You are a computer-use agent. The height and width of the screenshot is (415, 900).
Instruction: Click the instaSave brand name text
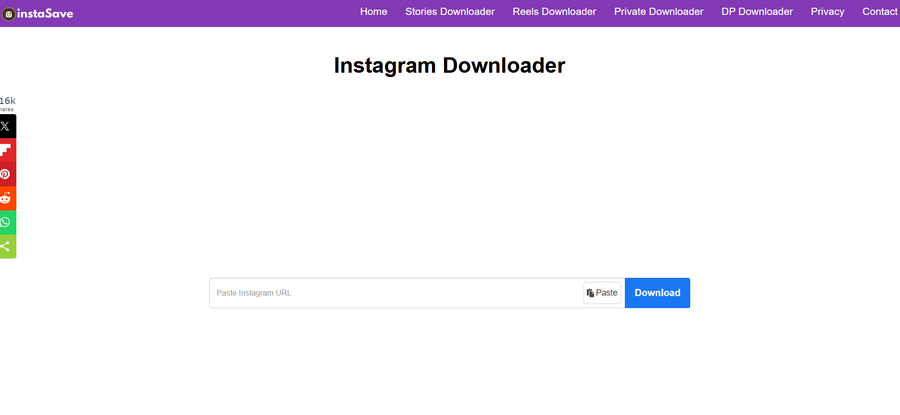point(45,14)
